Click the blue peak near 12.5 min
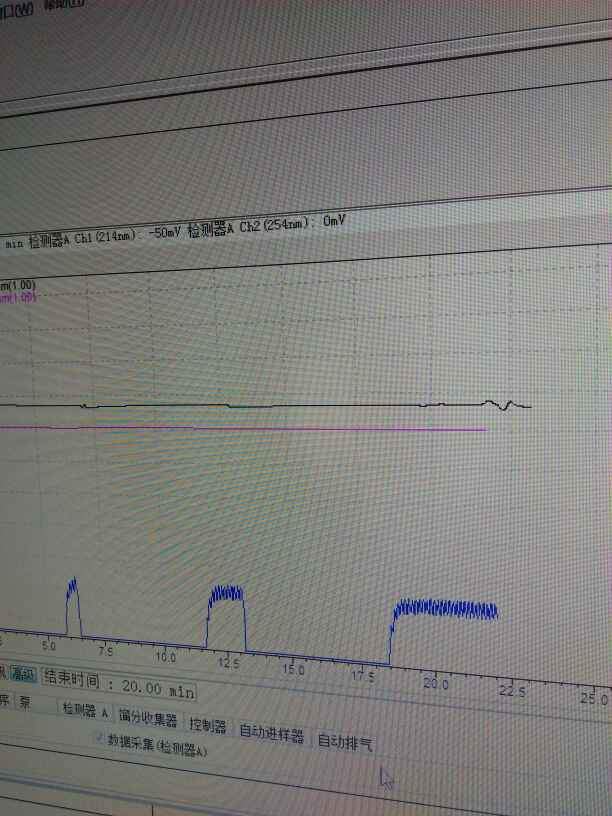 (x=226, y=618)
